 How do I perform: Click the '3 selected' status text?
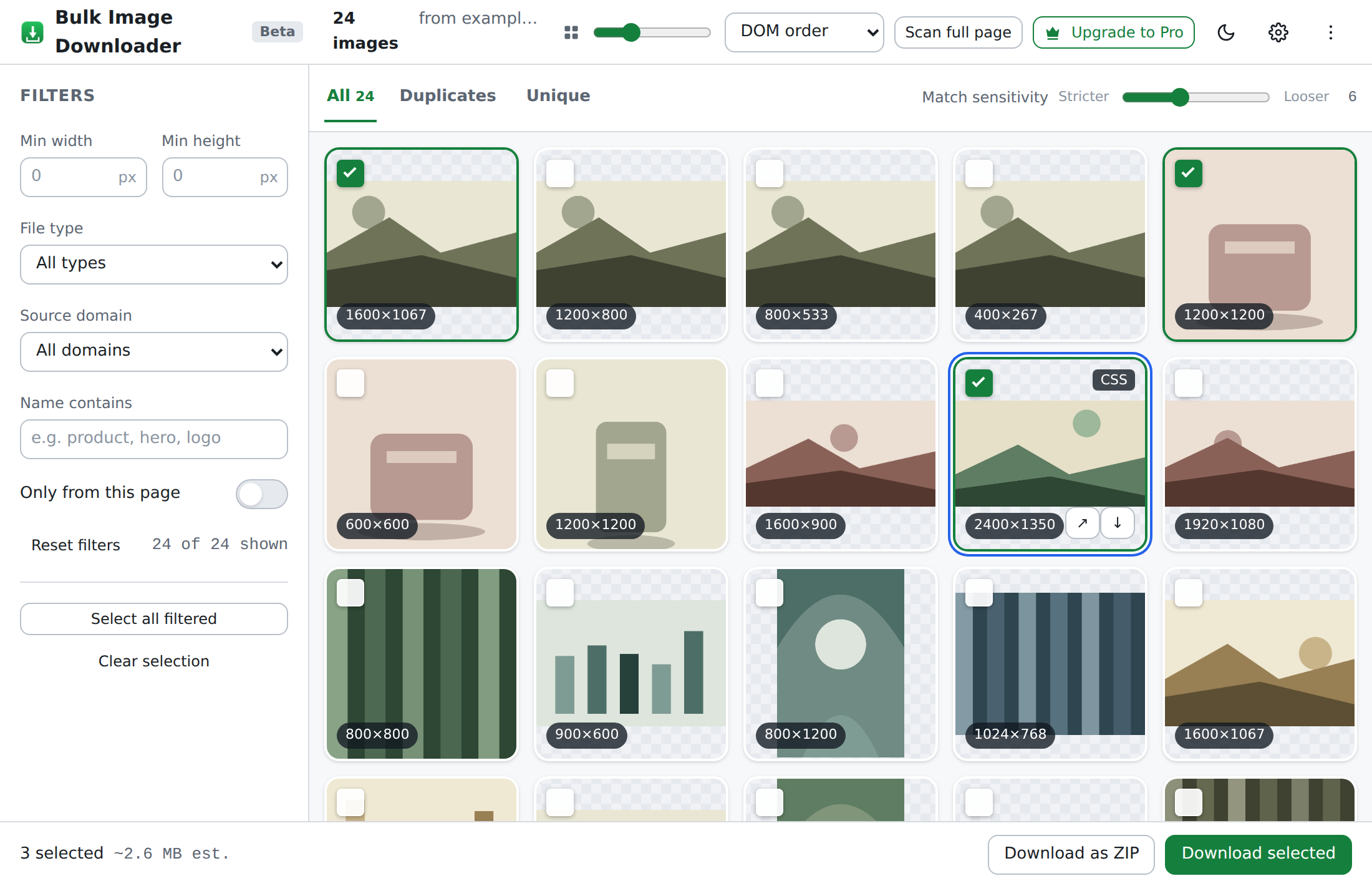coord(62,854)
